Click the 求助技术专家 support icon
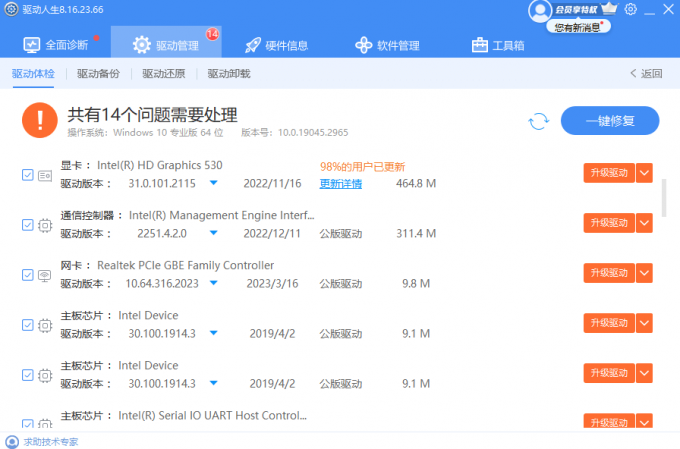 pyautogui.click(x=12, y=442)
